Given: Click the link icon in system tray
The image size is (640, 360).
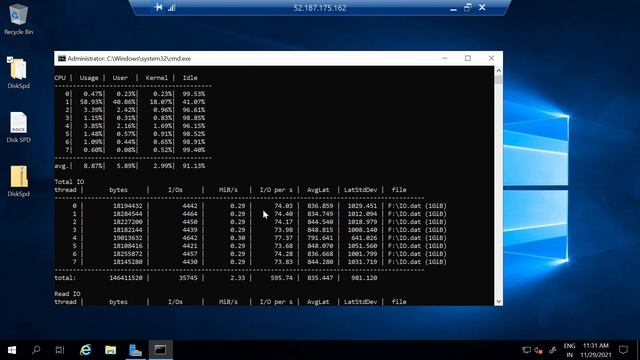Looking at the screenshot, I should [x=552, y=350].
